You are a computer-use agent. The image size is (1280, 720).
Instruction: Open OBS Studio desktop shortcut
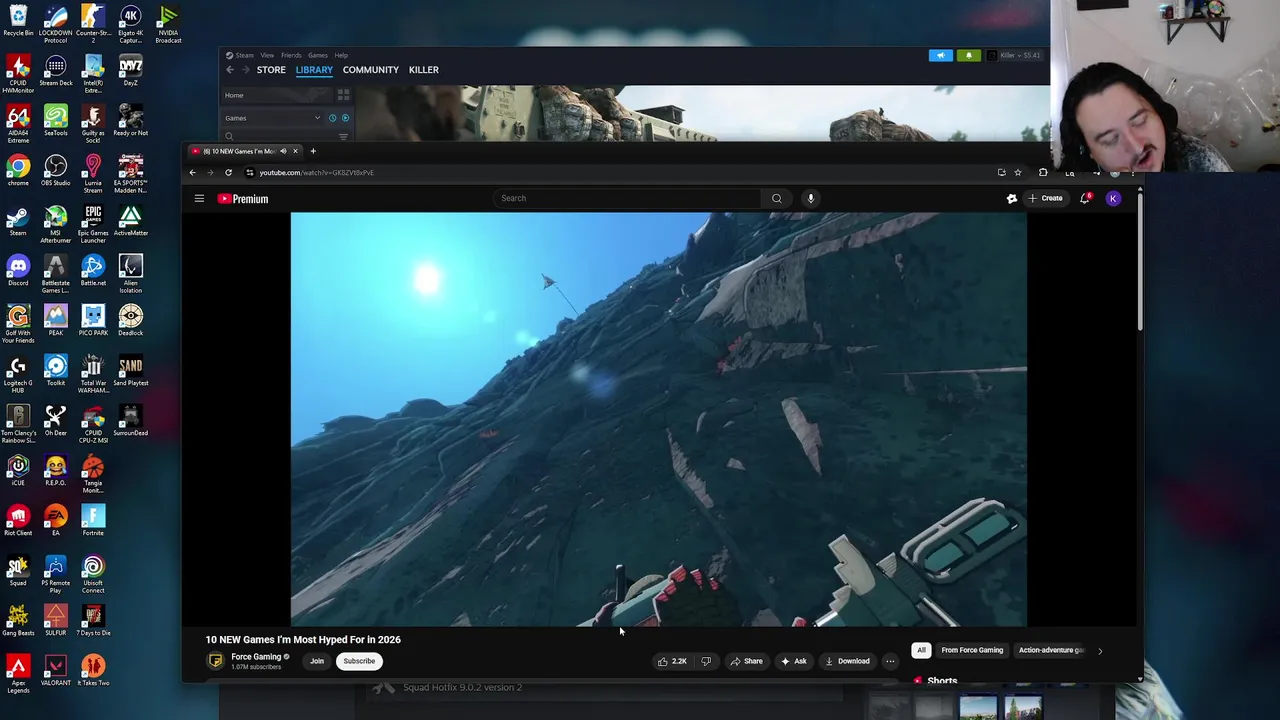point(56,170)
